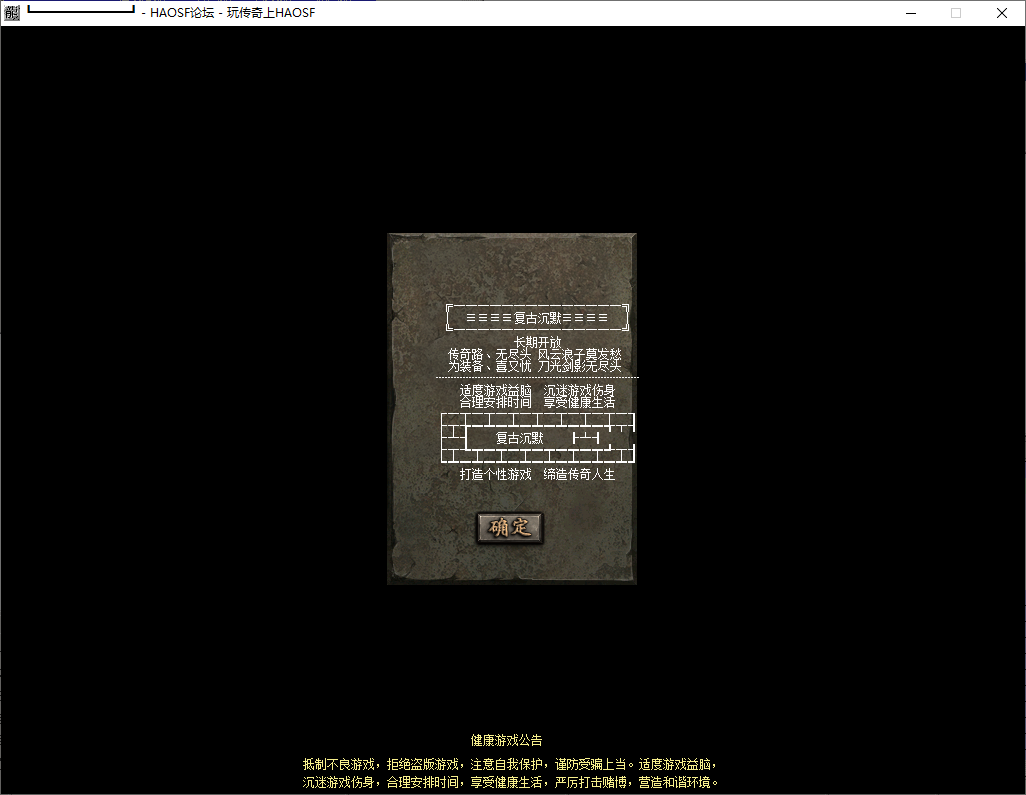Click the 享受健康生活 notice text
The image size is (1026, 795).
pyautogui.click(x=579, y=402)
